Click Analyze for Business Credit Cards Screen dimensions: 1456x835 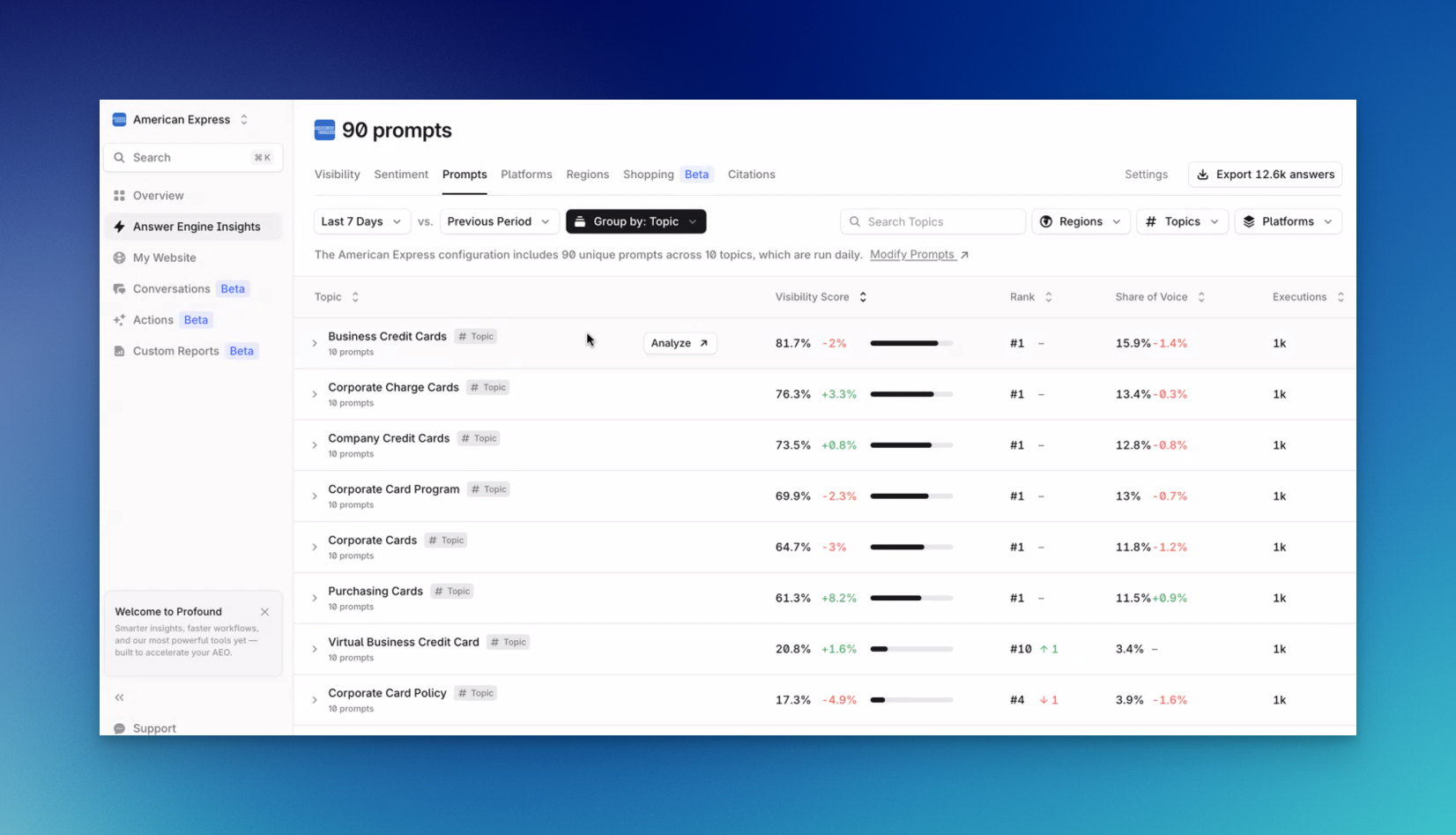point(680,344)
